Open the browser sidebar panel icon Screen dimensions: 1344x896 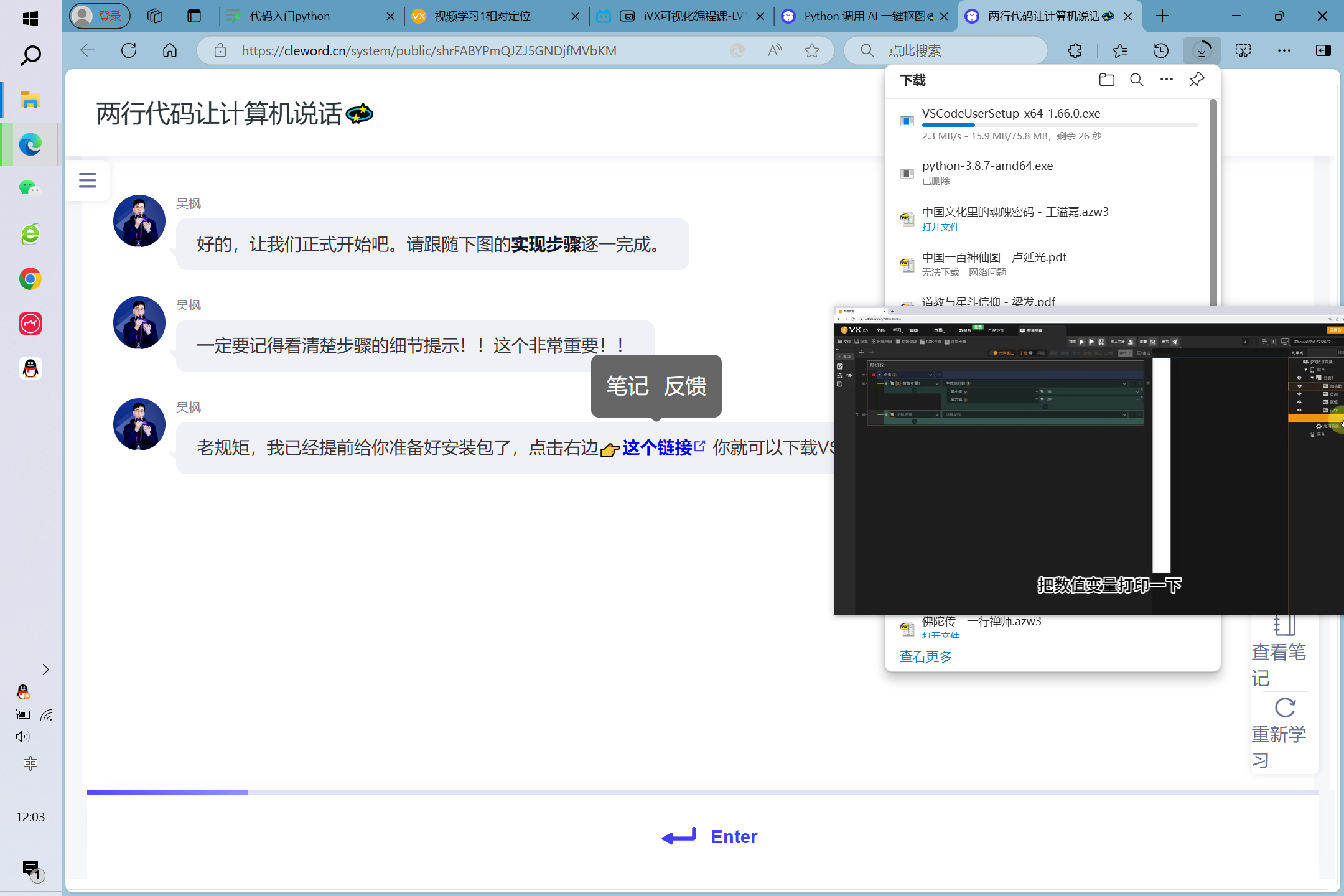click(1323, 50)
